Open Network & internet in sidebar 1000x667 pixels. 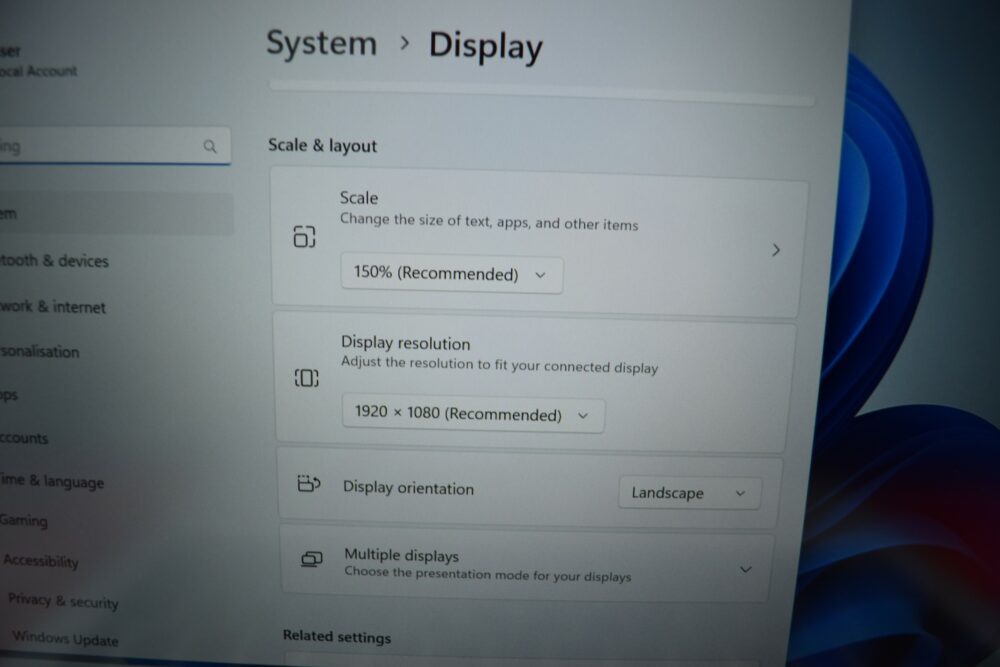click(53, 307)
